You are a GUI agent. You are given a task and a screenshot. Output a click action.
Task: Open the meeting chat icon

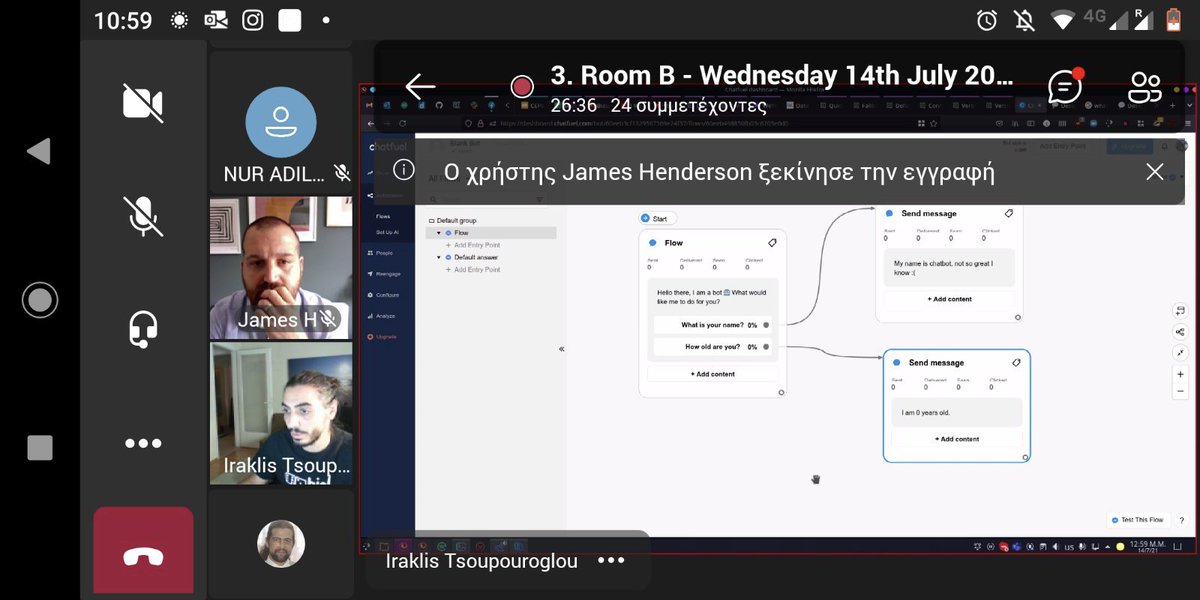click(x=1065, y=86)
